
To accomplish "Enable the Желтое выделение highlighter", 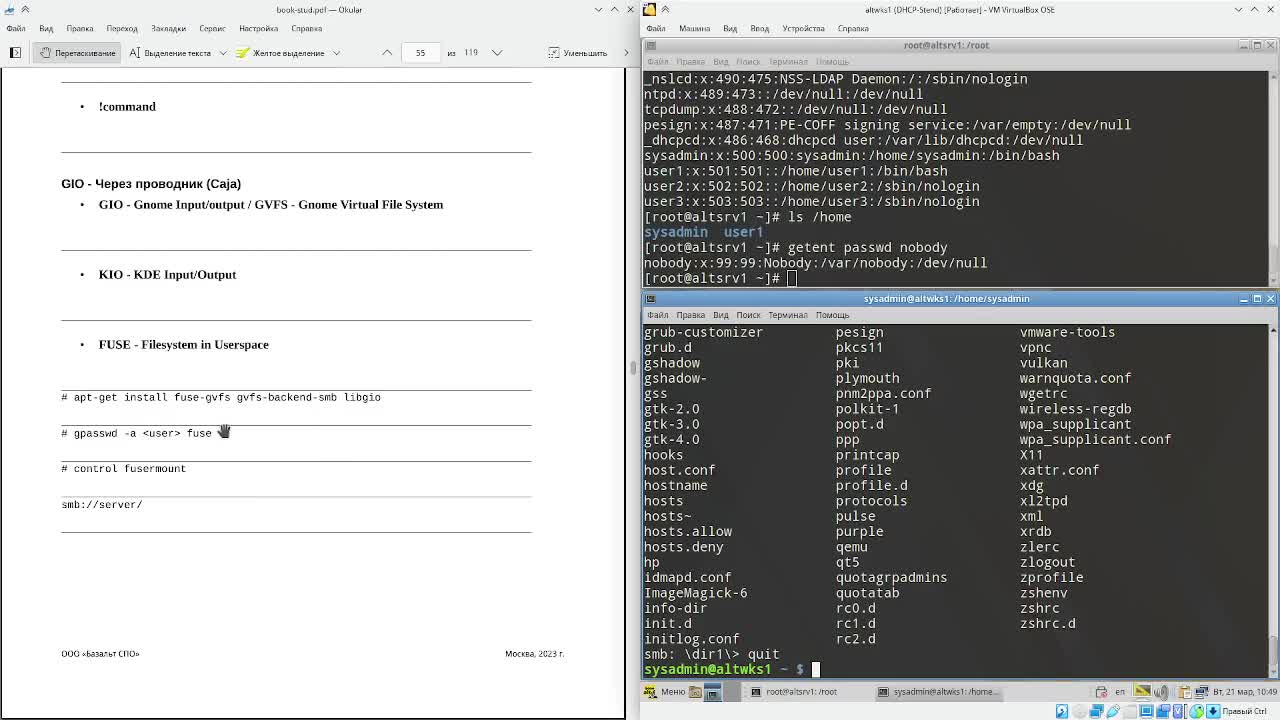I will 281,52.
